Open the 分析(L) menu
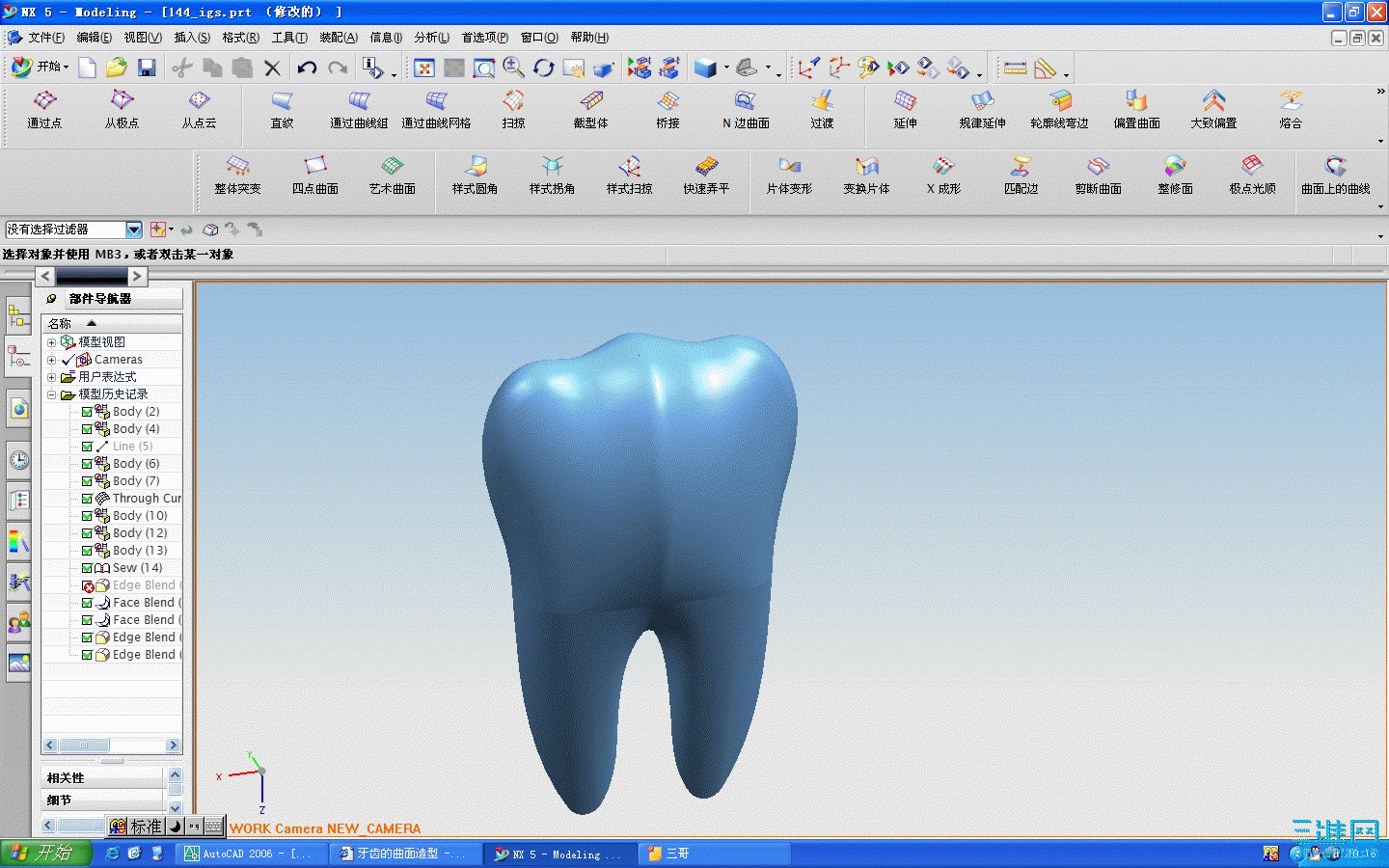 432,38
